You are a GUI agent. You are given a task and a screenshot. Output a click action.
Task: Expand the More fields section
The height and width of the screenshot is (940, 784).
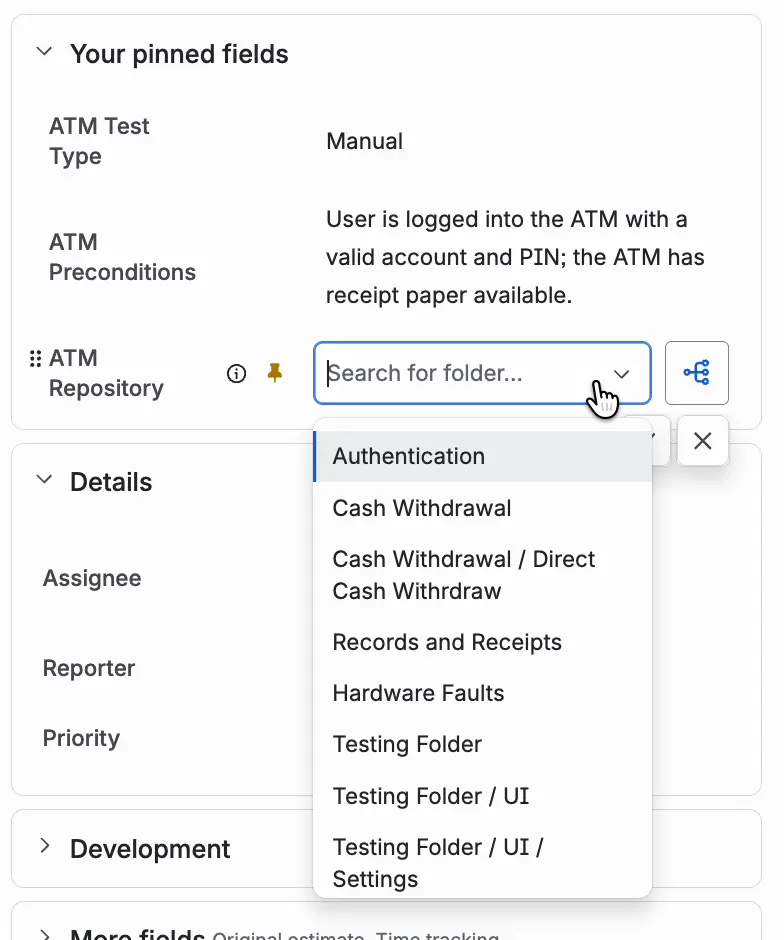(44, 934)
